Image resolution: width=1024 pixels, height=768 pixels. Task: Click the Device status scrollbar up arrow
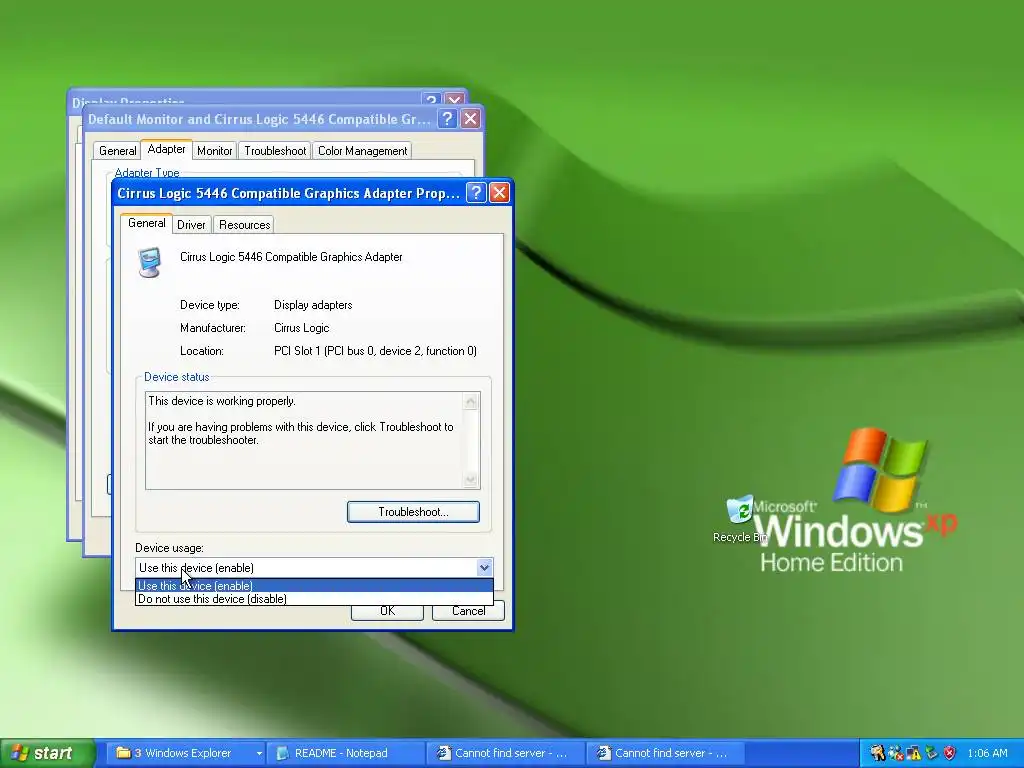[470, 402]
